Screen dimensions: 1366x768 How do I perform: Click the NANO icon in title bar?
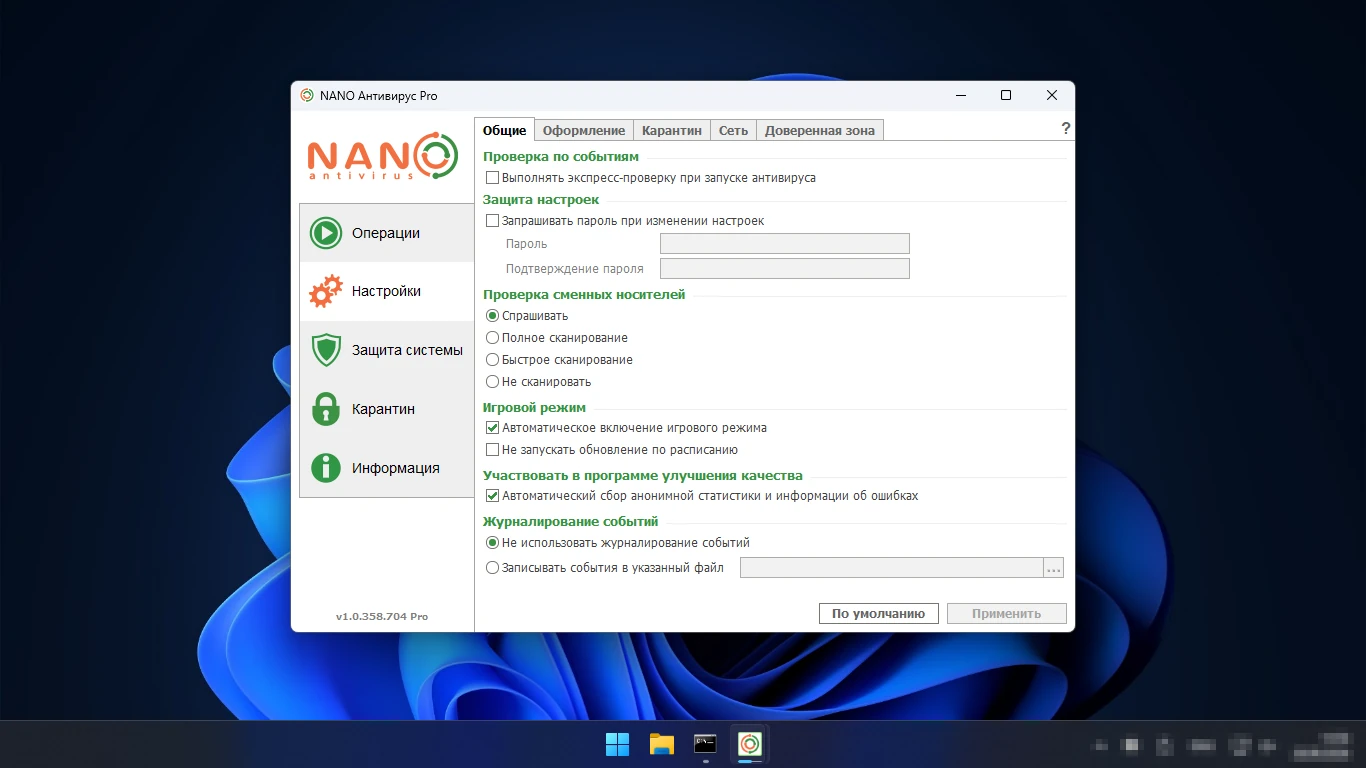307,96
